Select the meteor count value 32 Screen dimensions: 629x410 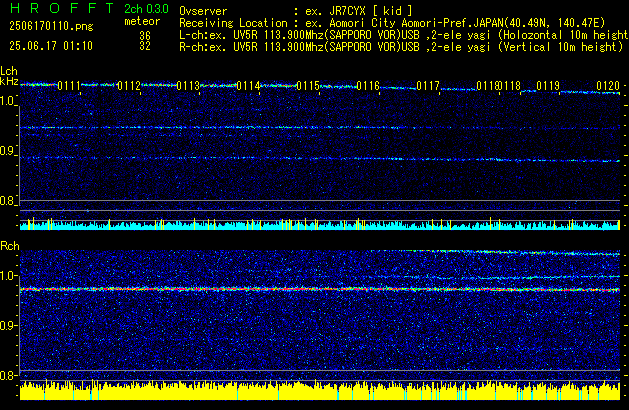pos(145,46)
